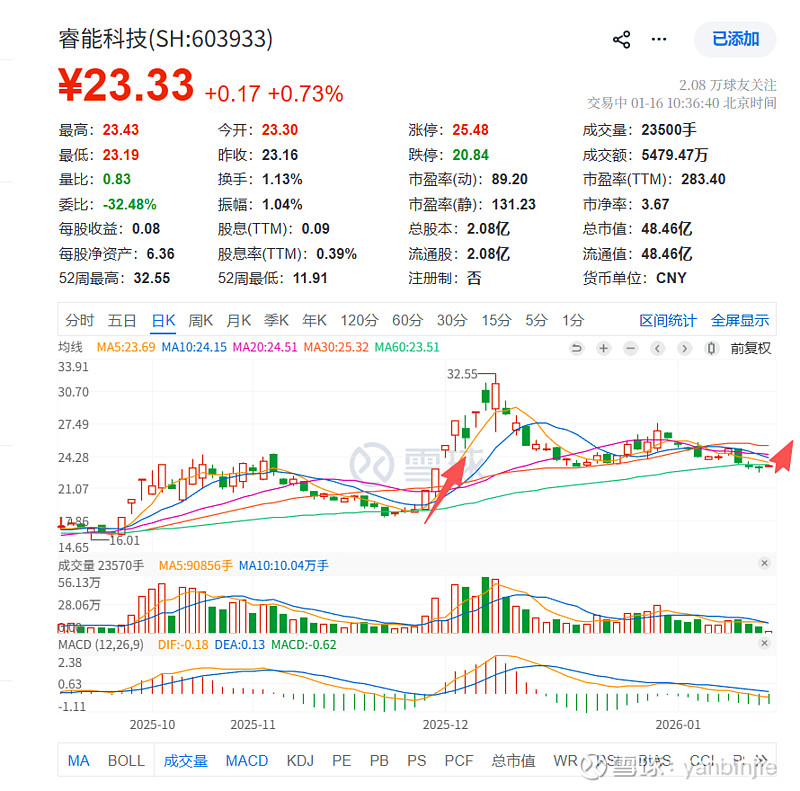Select the 15分 chart tab

pos(496,320)
